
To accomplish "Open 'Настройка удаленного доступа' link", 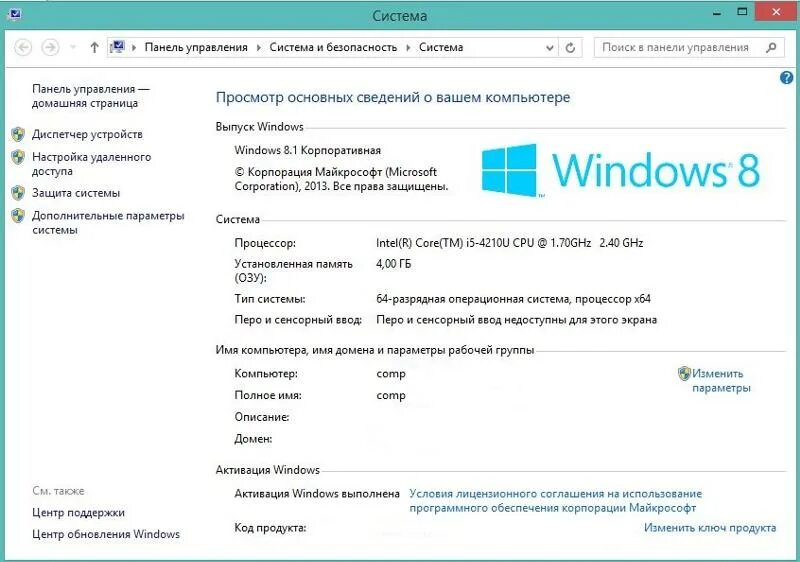I will pyautogui.click(x=91, y=164).
